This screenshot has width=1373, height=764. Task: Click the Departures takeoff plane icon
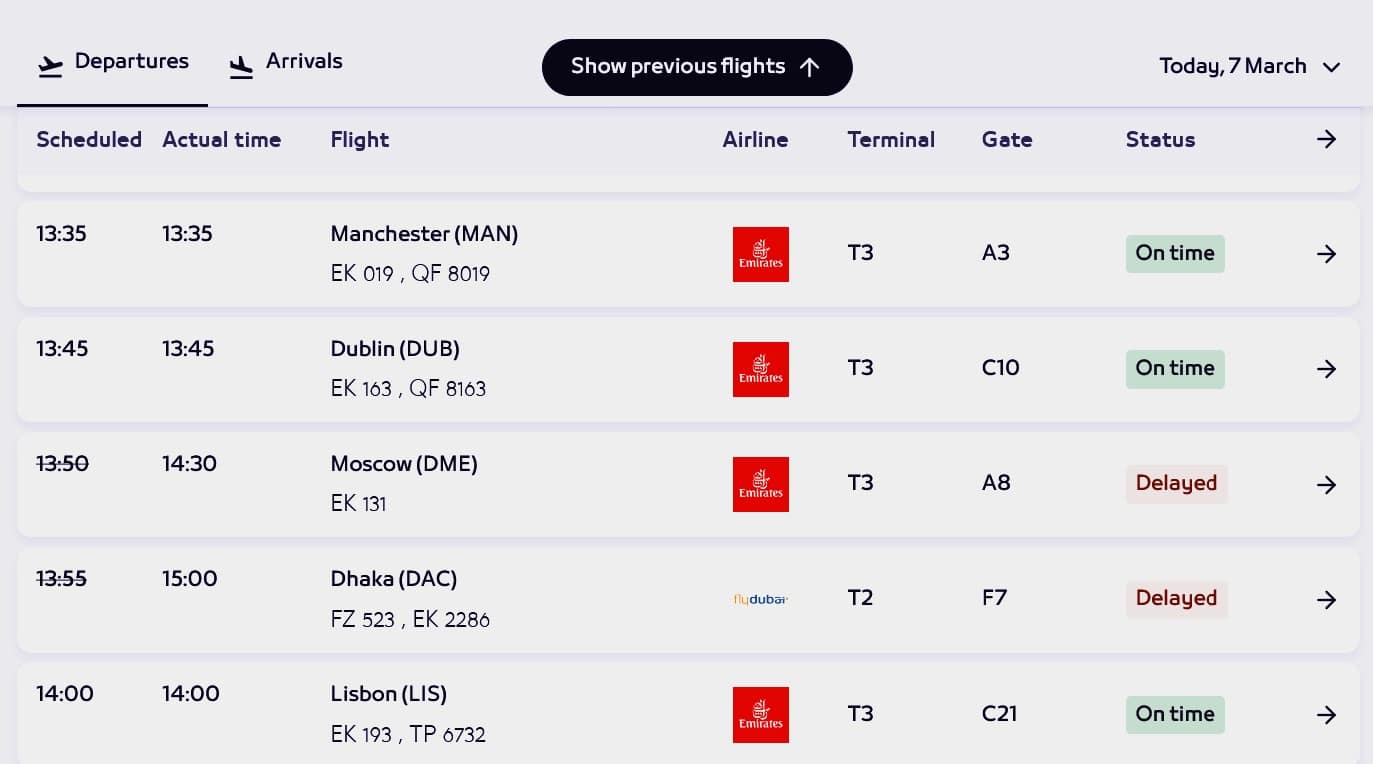click(x=50, y=63)
